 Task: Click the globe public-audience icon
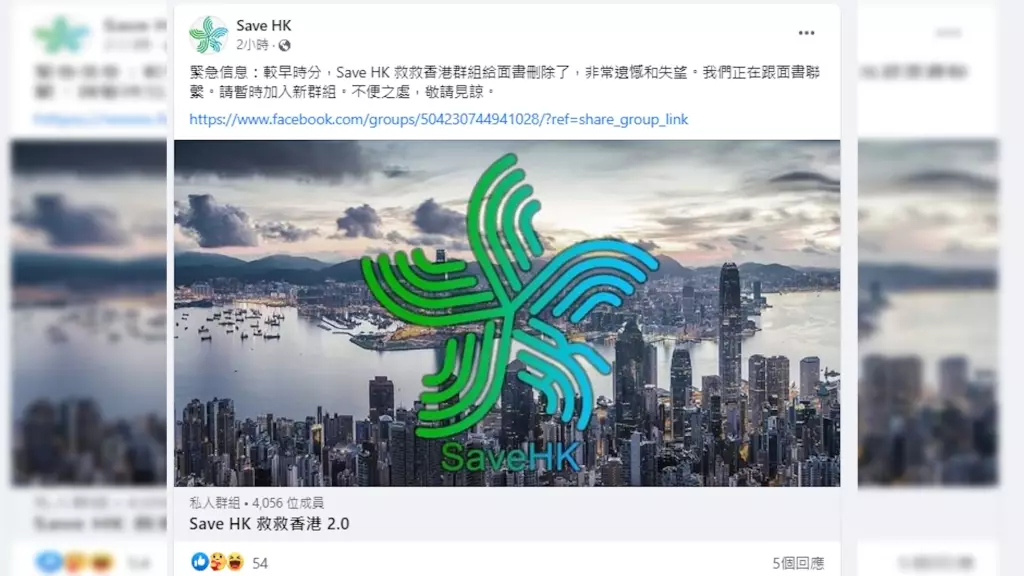[284, 45]
